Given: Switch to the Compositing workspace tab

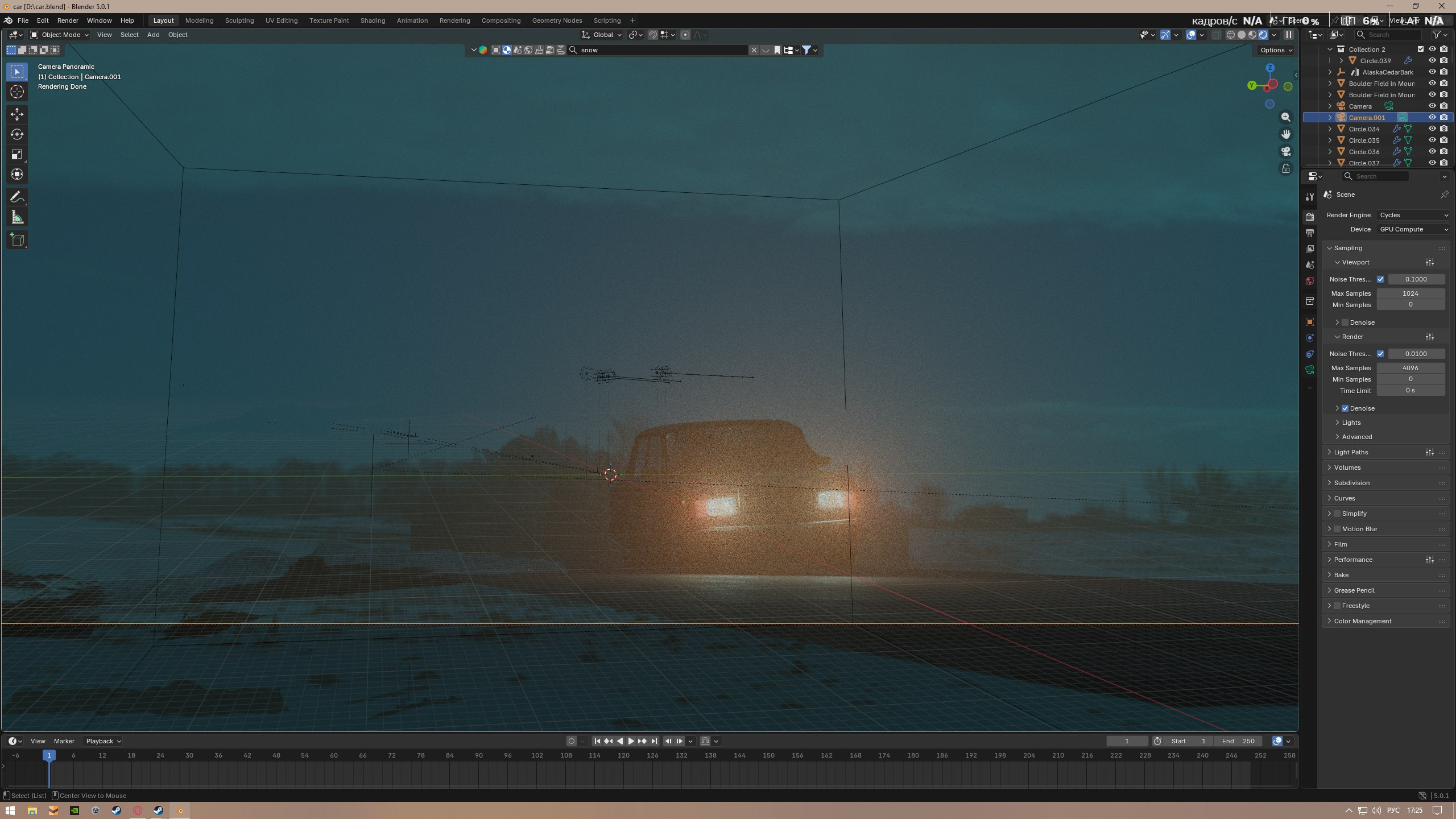Looking at the screenshot, I should point(500,20).
